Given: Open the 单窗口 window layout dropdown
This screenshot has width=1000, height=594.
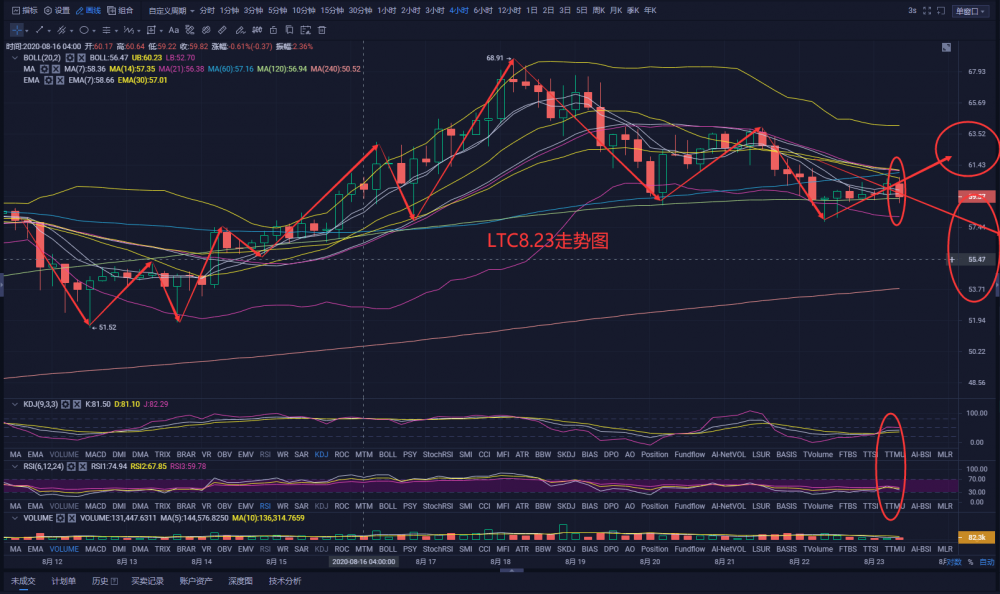Looking at the screenshot, I should click(x=970, y=11).
